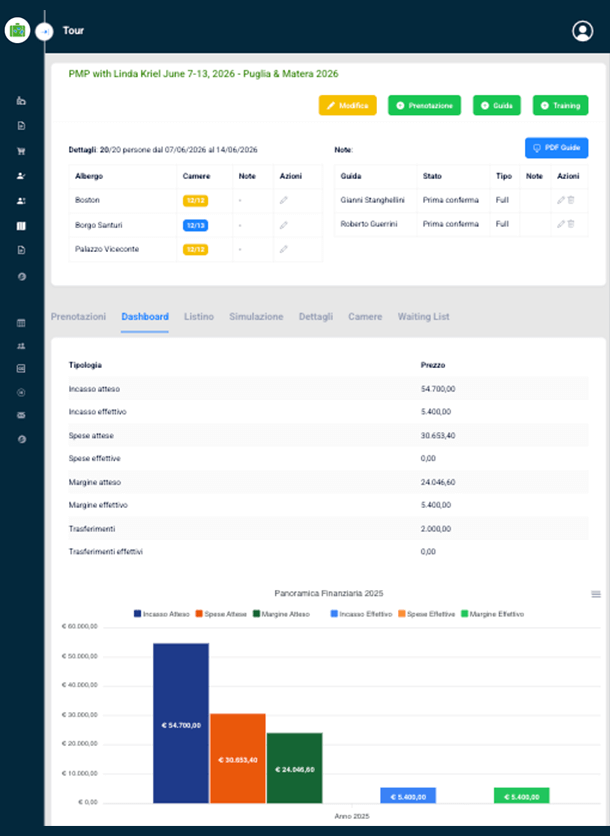Click the green app logo in the corner

(x=17, y=30)
